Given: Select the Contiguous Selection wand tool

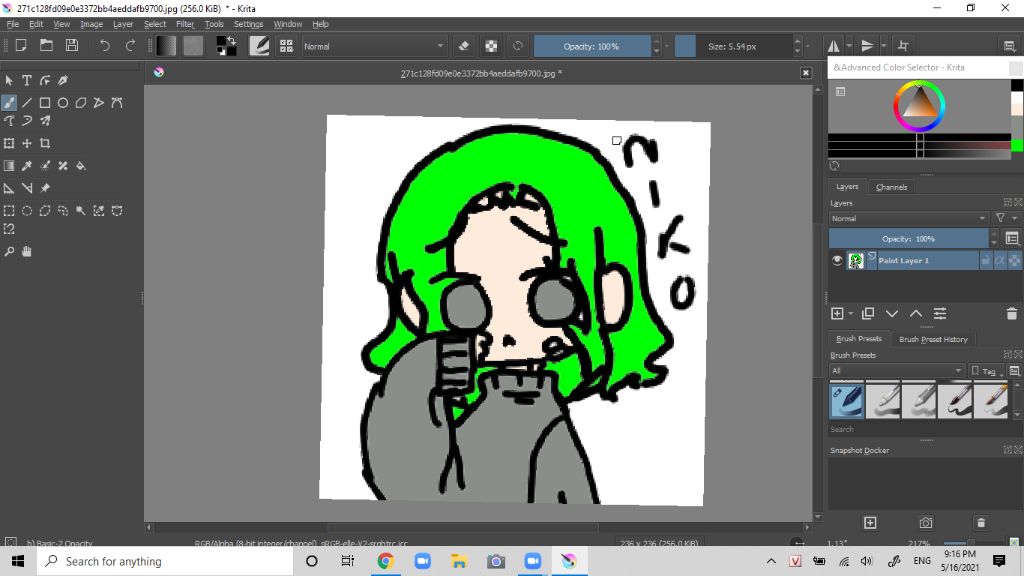Looking at the screenshot, I should tap(80, 211).
